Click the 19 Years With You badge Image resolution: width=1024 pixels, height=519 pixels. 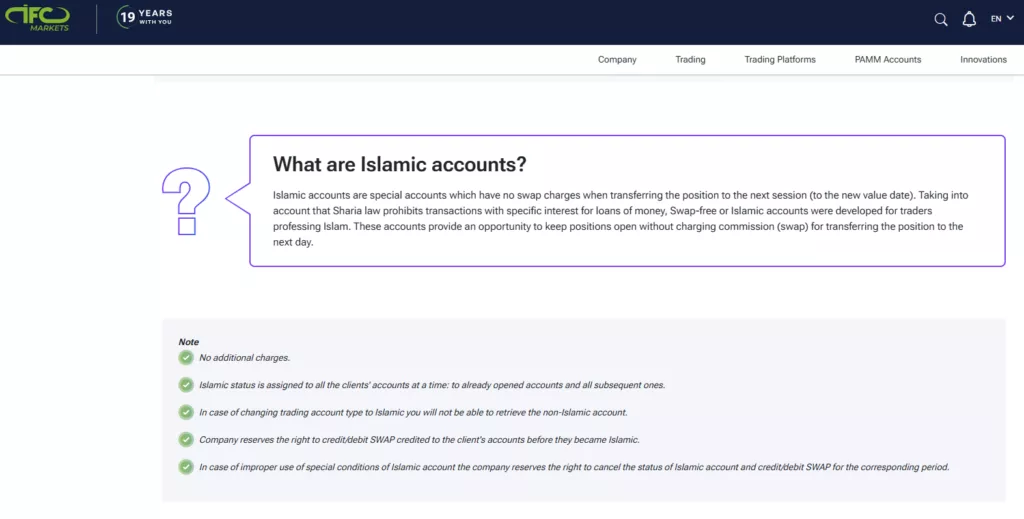pyautogui.click(x=144, y=17)
